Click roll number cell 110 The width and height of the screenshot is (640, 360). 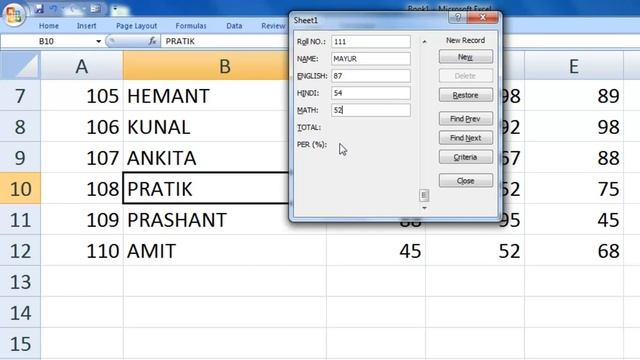coord(82,251)
